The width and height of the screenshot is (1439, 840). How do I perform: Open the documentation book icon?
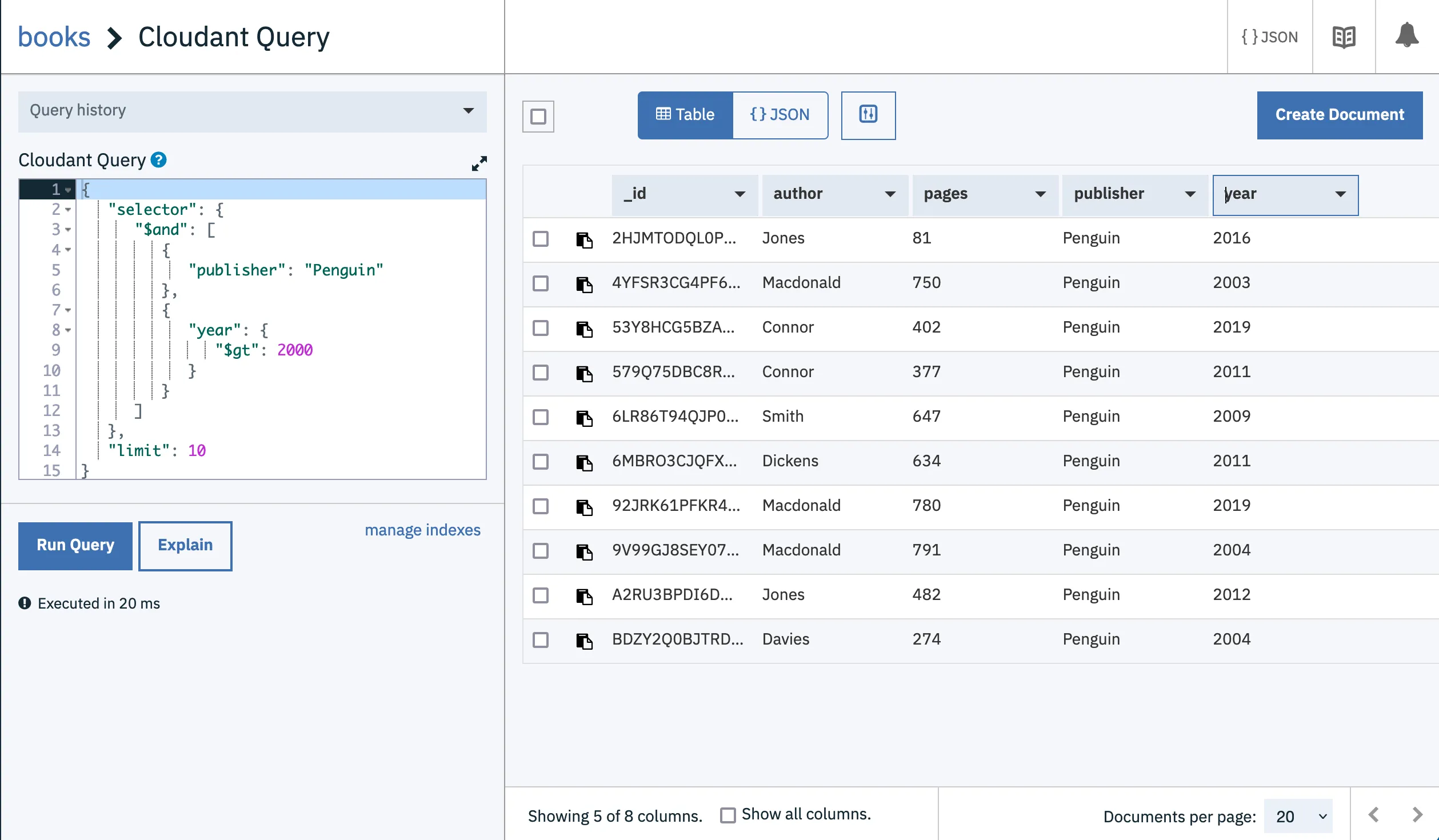pyautogui.click(x=1344, y=37)
